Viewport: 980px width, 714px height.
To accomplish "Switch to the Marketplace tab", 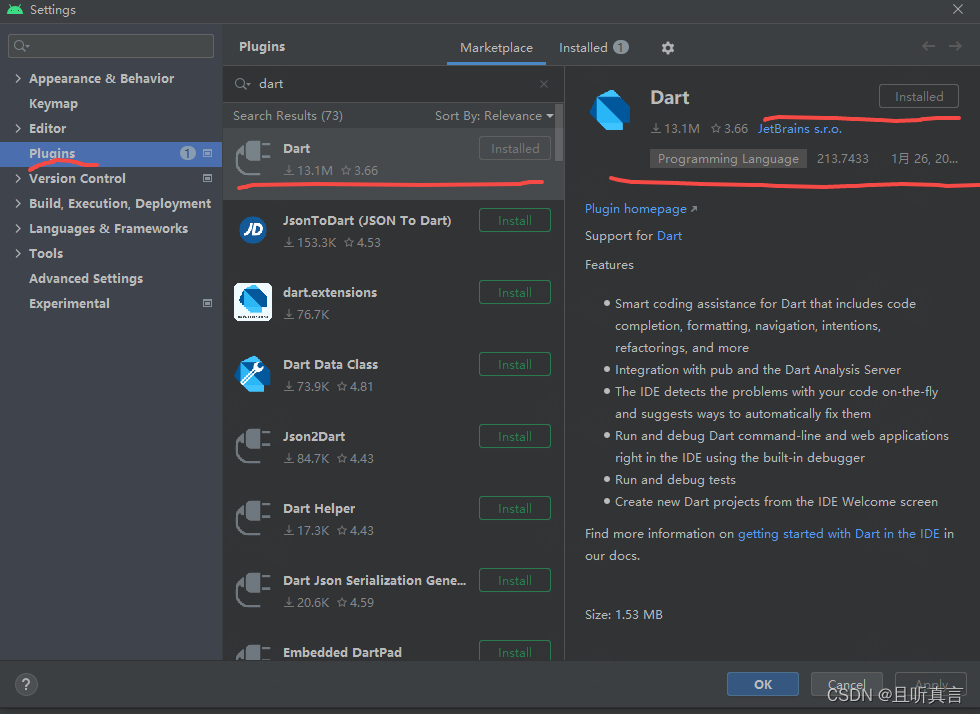I will tap(496, 48).
